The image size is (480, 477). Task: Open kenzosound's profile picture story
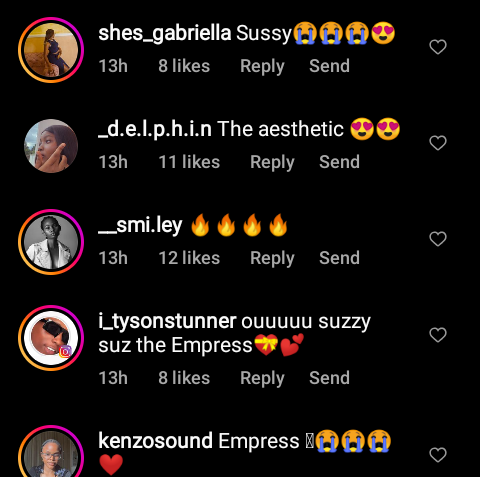(51, 454)
